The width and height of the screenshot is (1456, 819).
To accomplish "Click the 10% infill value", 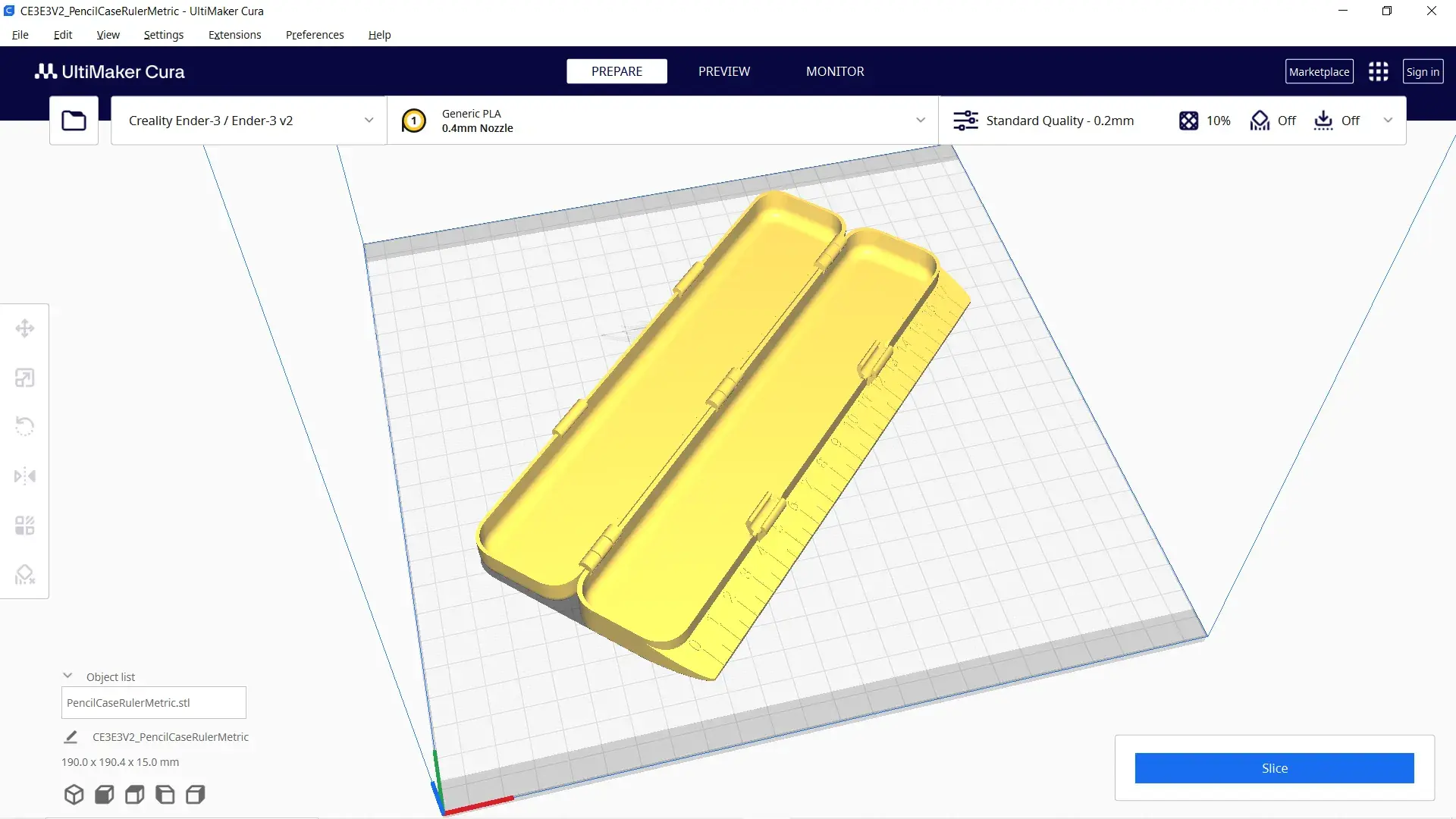I will 1218,121.
